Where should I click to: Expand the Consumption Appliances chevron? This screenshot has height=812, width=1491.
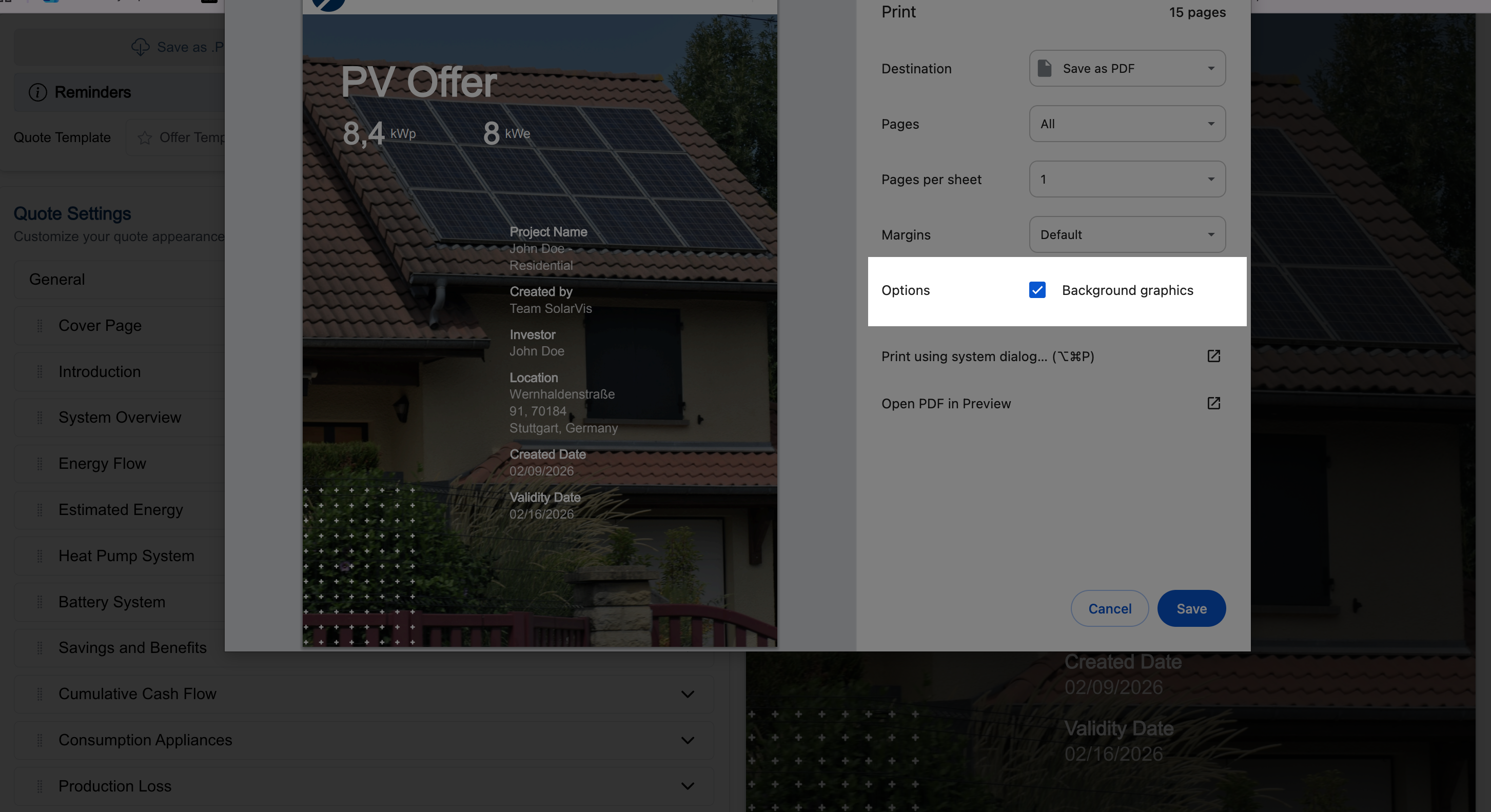[687, 740]
